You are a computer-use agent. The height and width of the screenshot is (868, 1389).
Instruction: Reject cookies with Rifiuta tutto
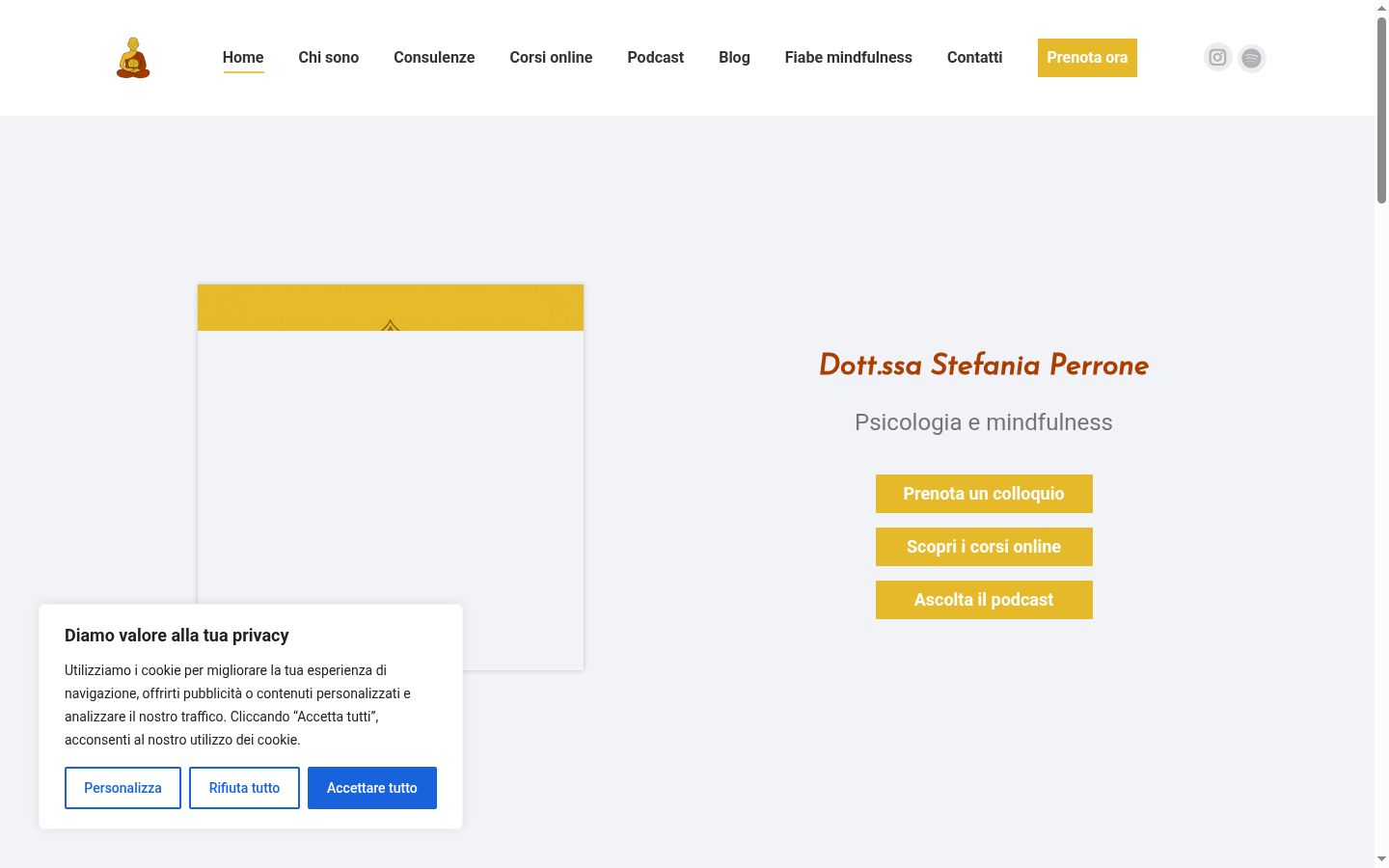pos(244,788)
